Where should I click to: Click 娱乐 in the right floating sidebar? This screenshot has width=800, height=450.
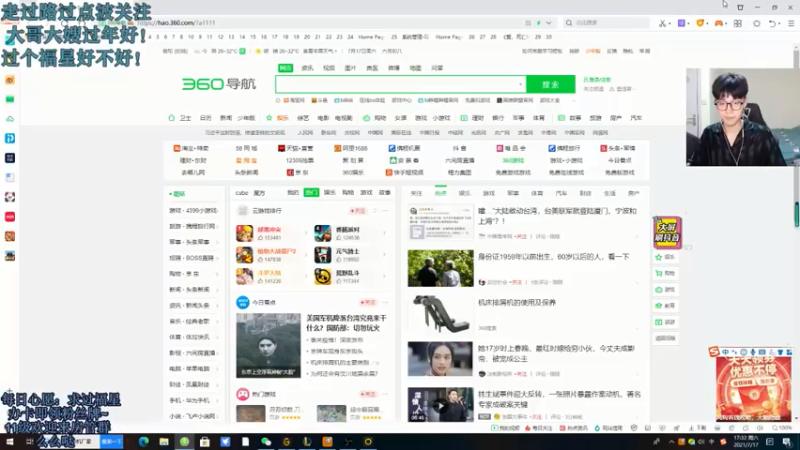666,257
